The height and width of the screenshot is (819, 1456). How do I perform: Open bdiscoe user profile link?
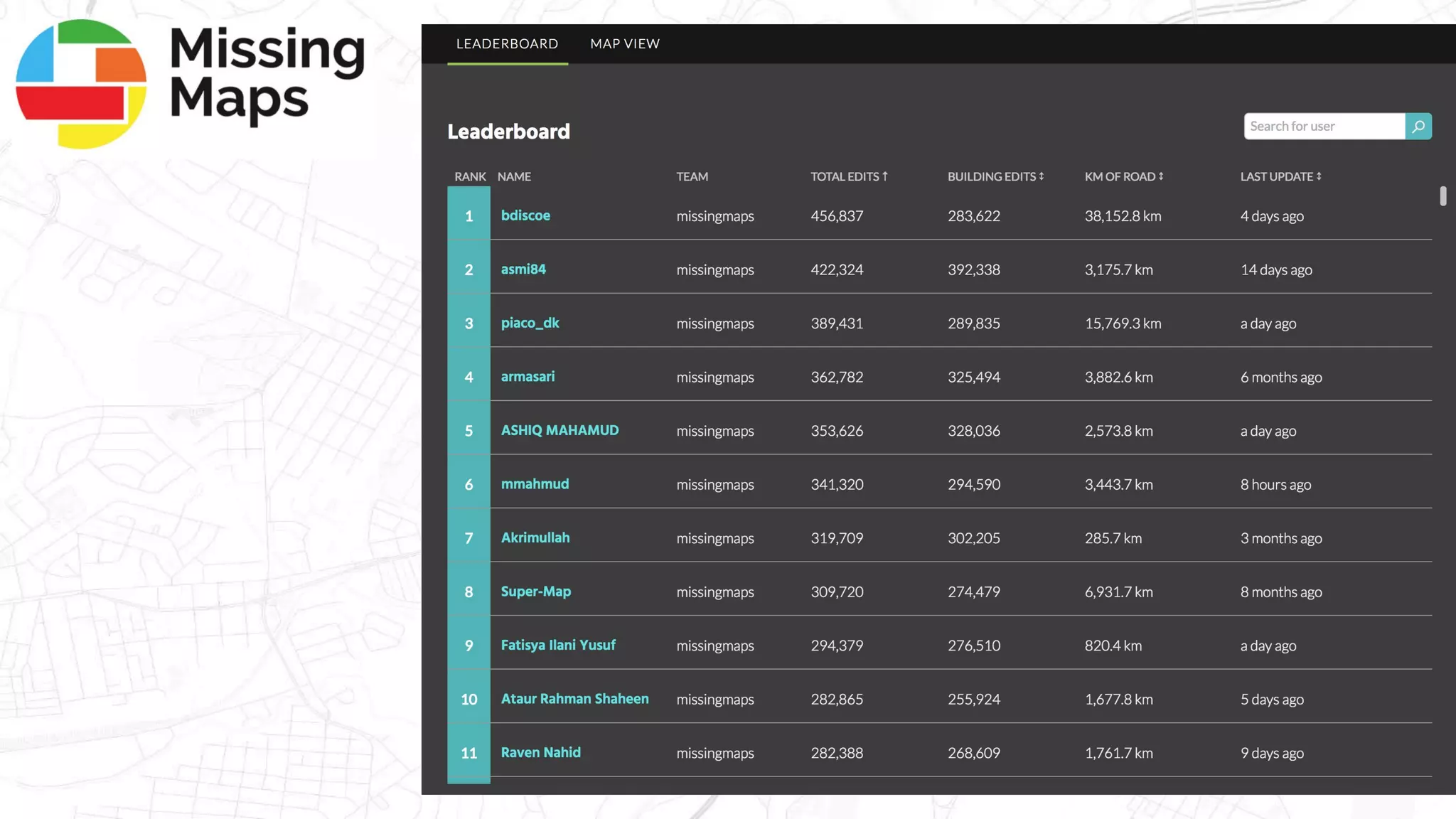525,215
